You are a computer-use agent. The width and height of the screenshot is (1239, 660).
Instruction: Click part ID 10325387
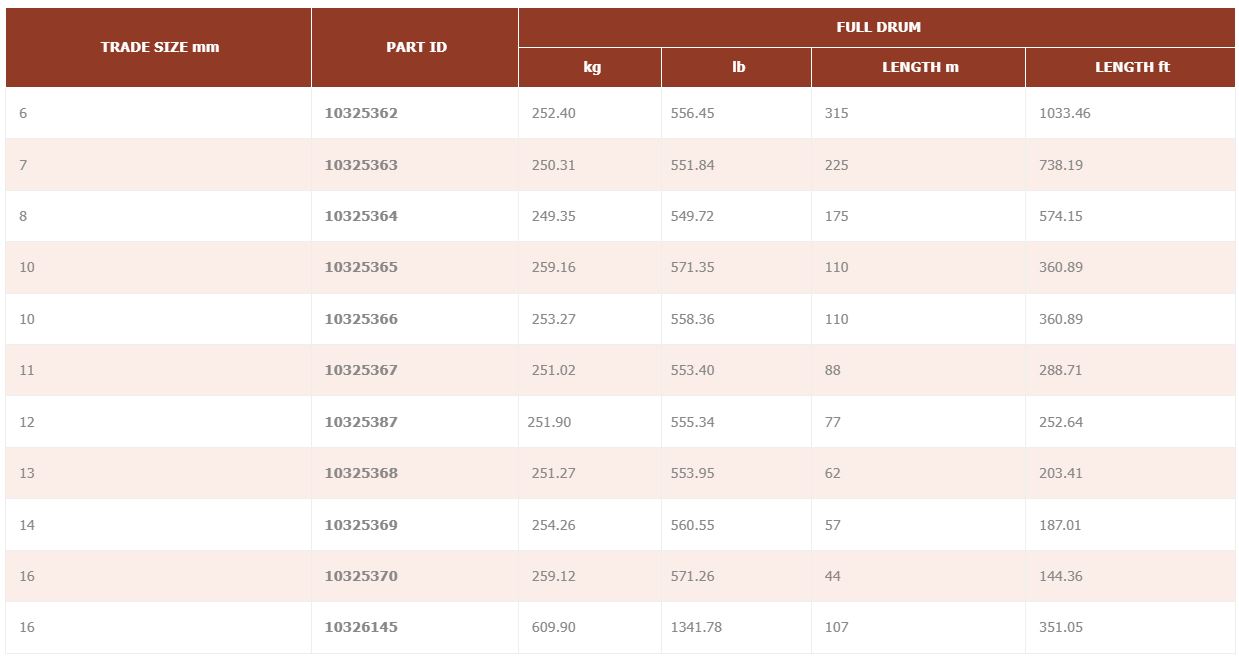pos(361,422)
